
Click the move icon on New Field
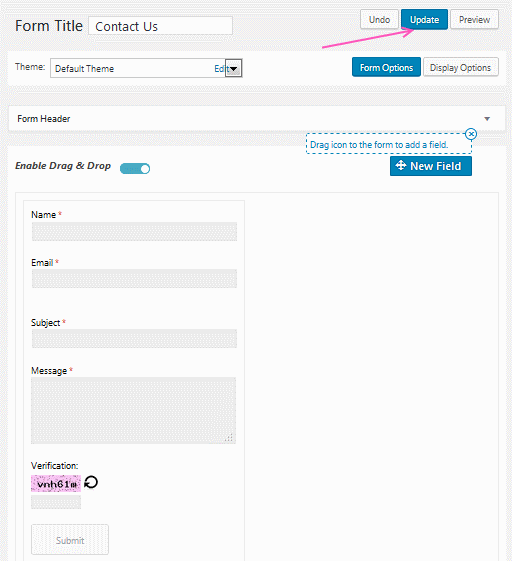[401, 166]
